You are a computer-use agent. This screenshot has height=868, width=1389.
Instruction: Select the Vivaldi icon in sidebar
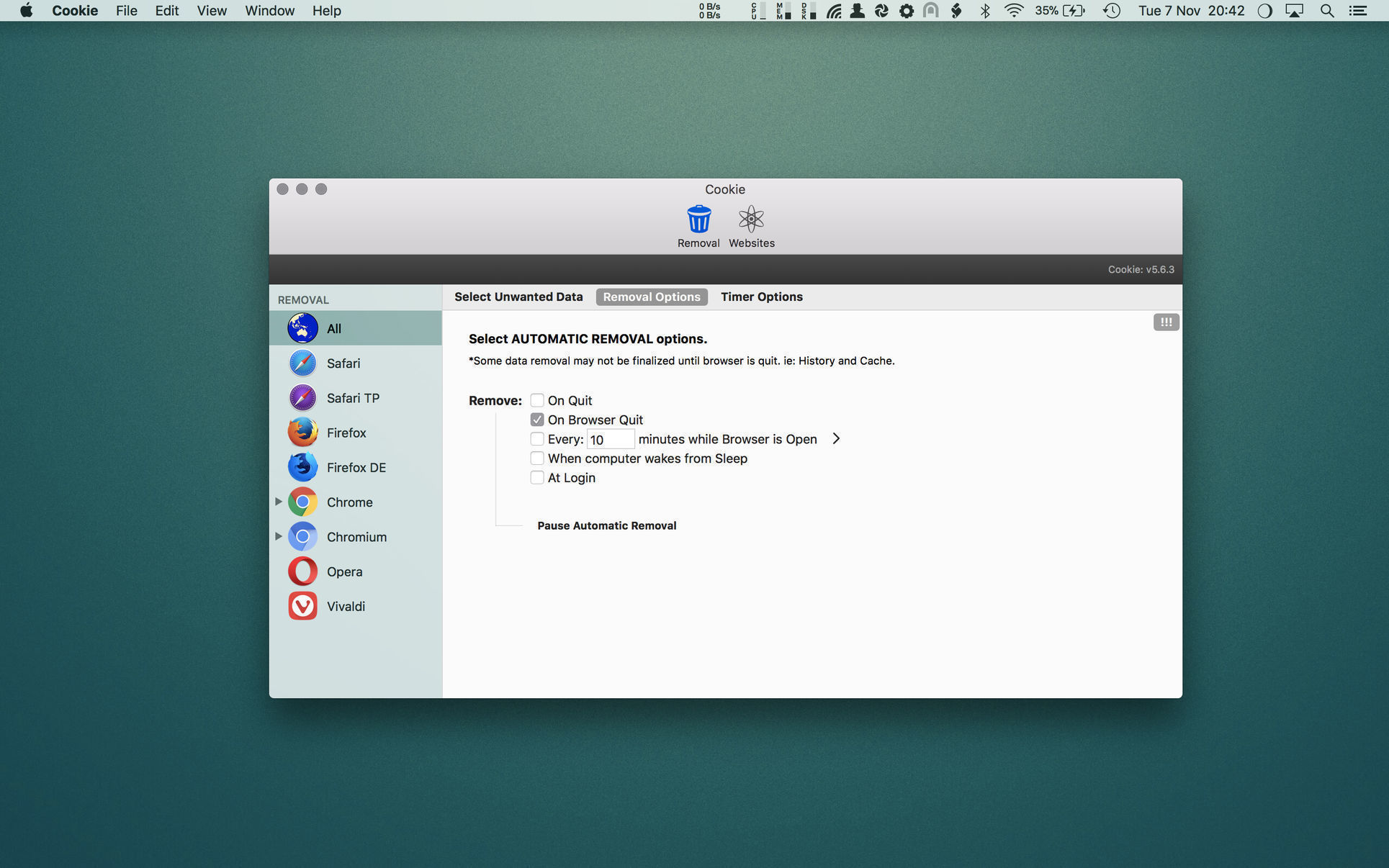click(302, 606)
